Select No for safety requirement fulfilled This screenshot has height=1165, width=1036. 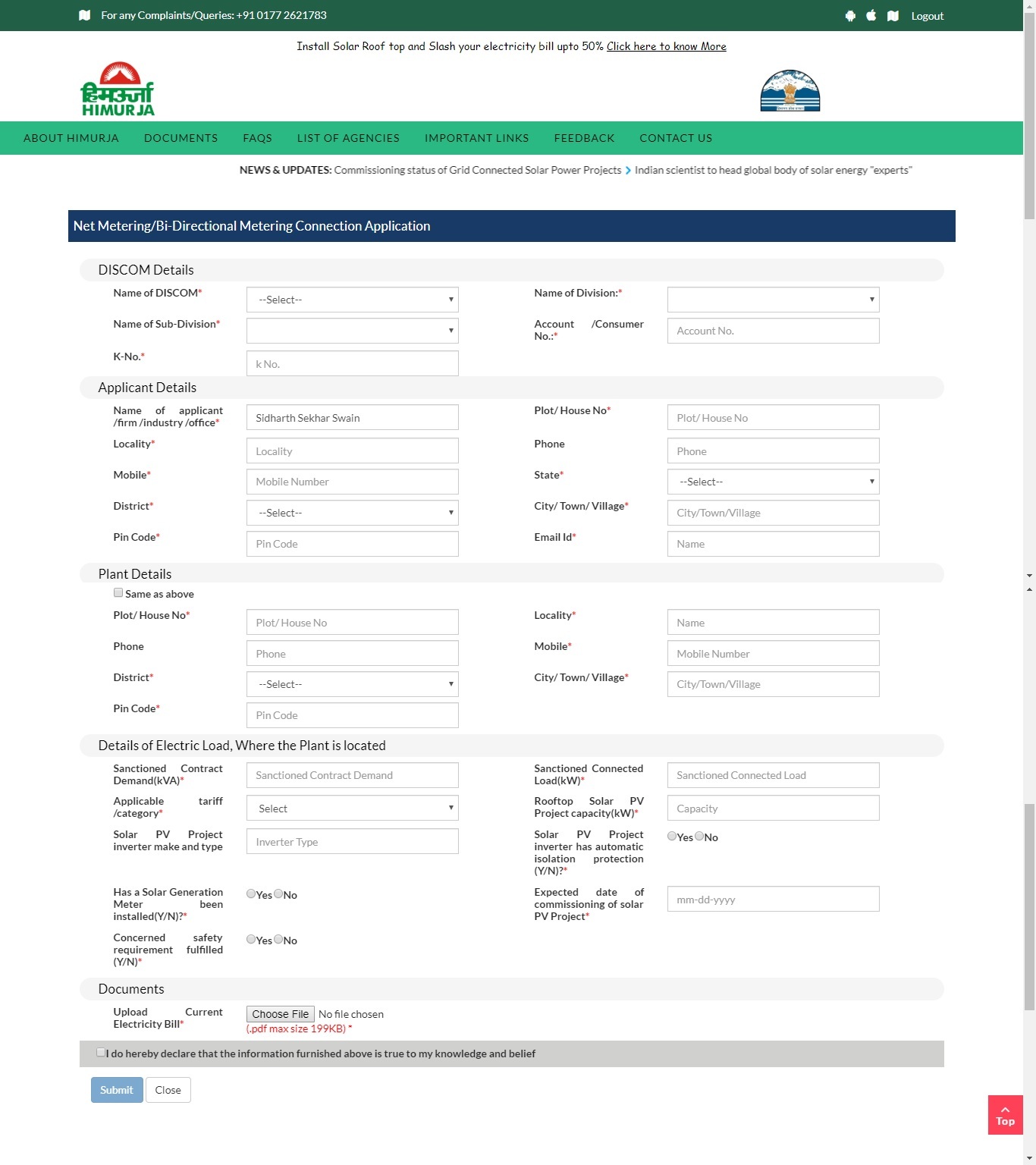point(278,940)
